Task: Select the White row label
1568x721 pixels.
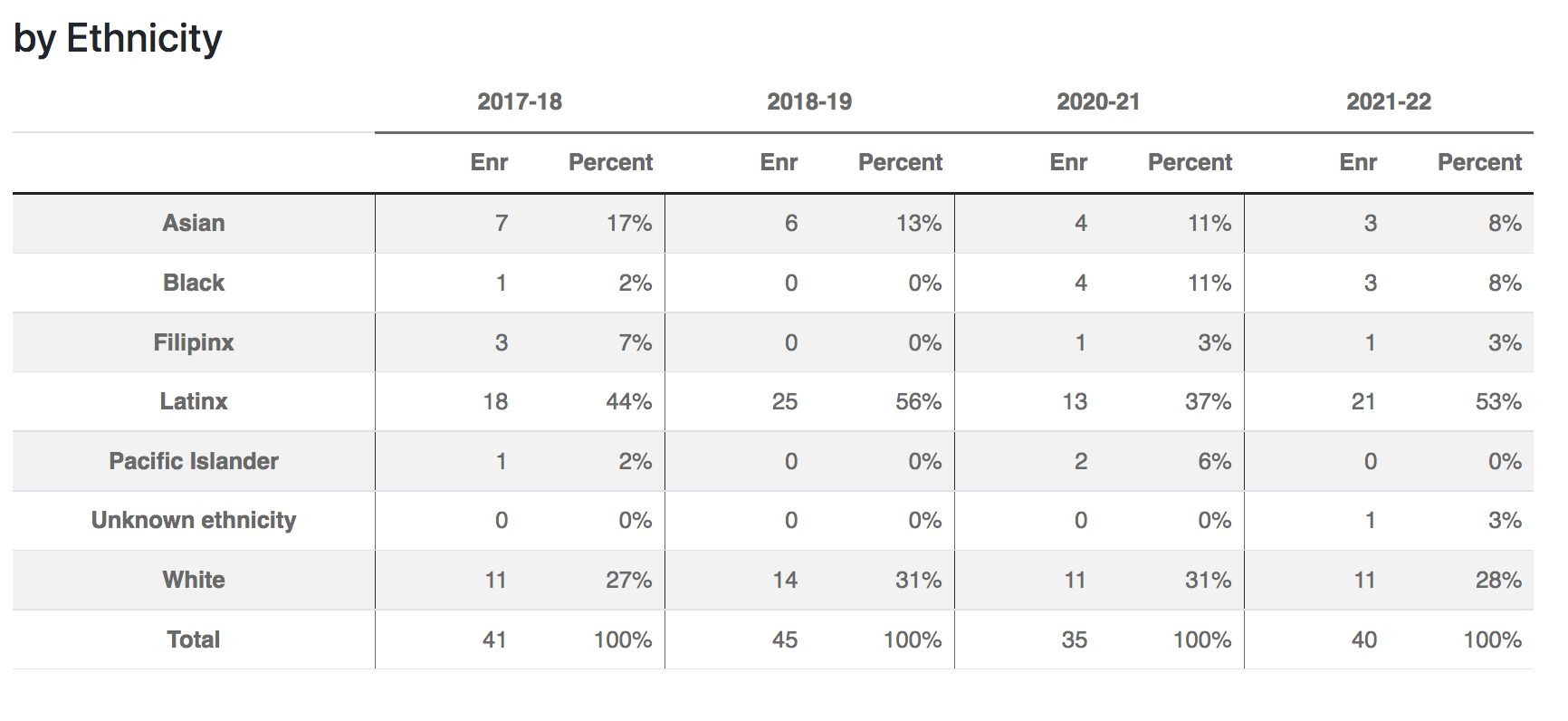Action: point(194,580)
